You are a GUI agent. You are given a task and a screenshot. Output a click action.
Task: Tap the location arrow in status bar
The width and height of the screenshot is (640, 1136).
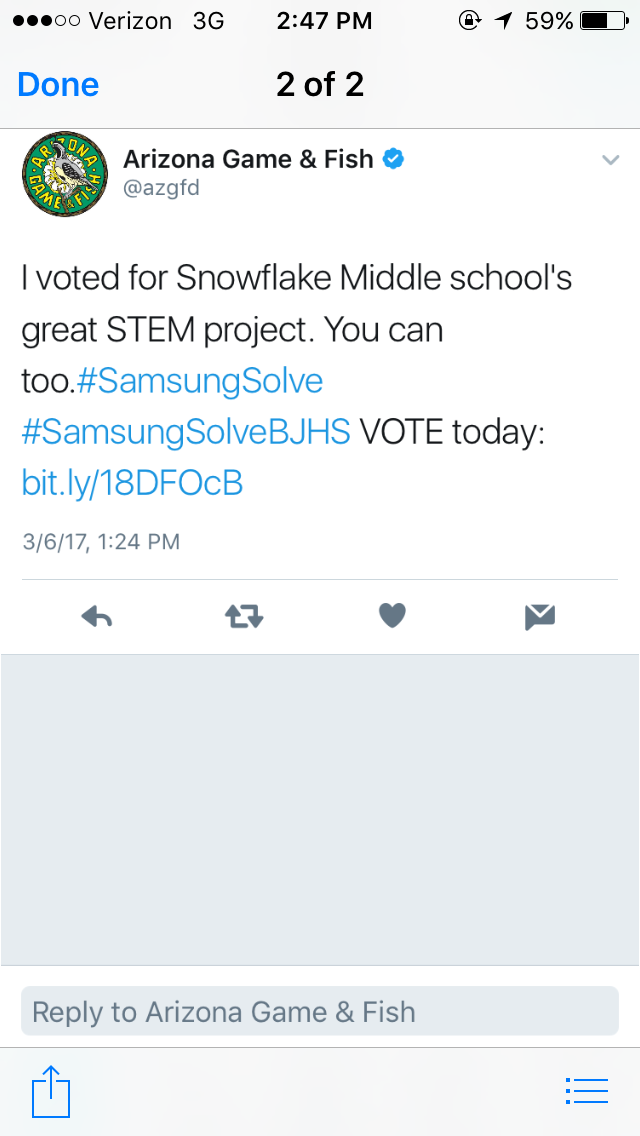(504, 21)
